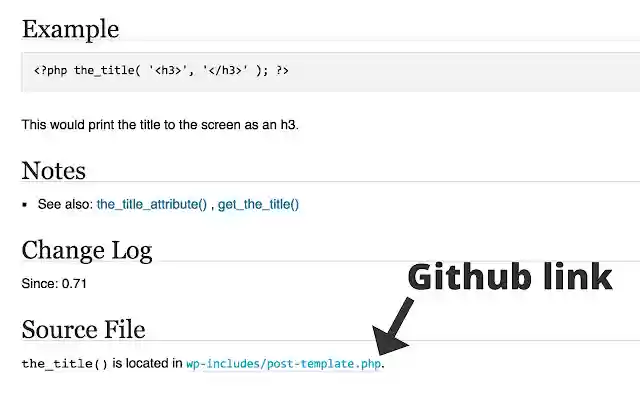Click the the_title() code text under Source File
640x400 pixels.
[x=64, y=364]
